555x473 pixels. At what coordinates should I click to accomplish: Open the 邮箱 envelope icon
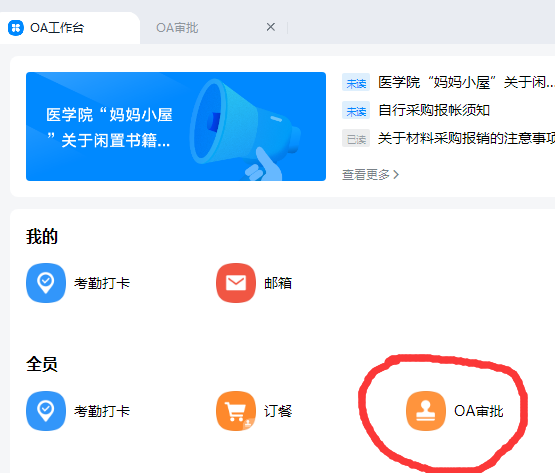(236, 283)
